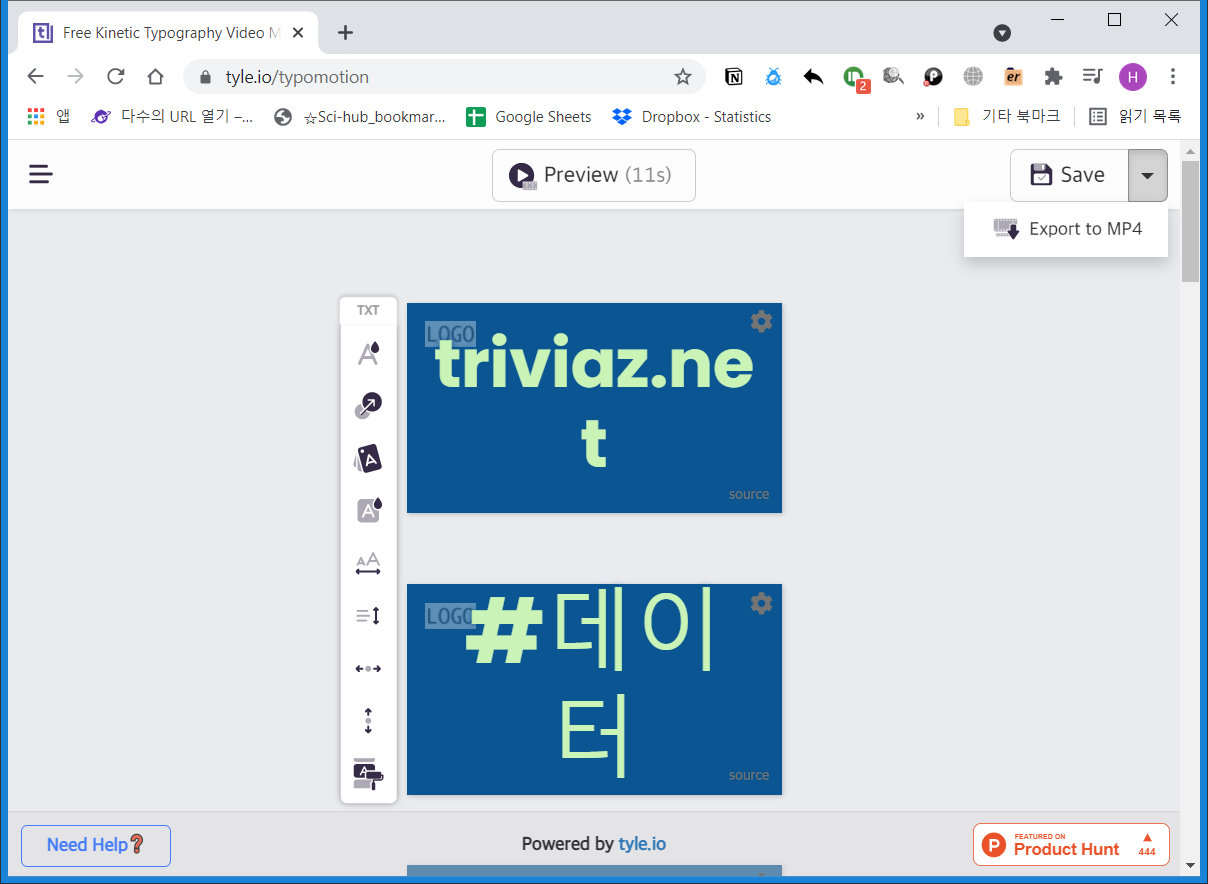Click the globe extension icon

(x=973, y=76)
